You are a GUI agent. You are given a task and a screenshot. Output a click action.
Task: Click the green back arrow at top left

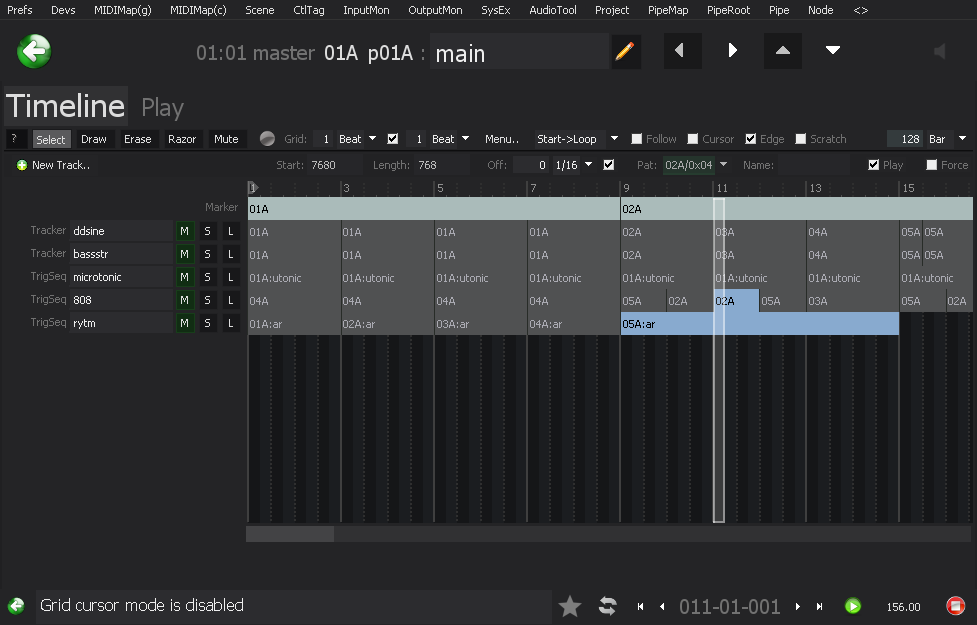pos(35,51)
